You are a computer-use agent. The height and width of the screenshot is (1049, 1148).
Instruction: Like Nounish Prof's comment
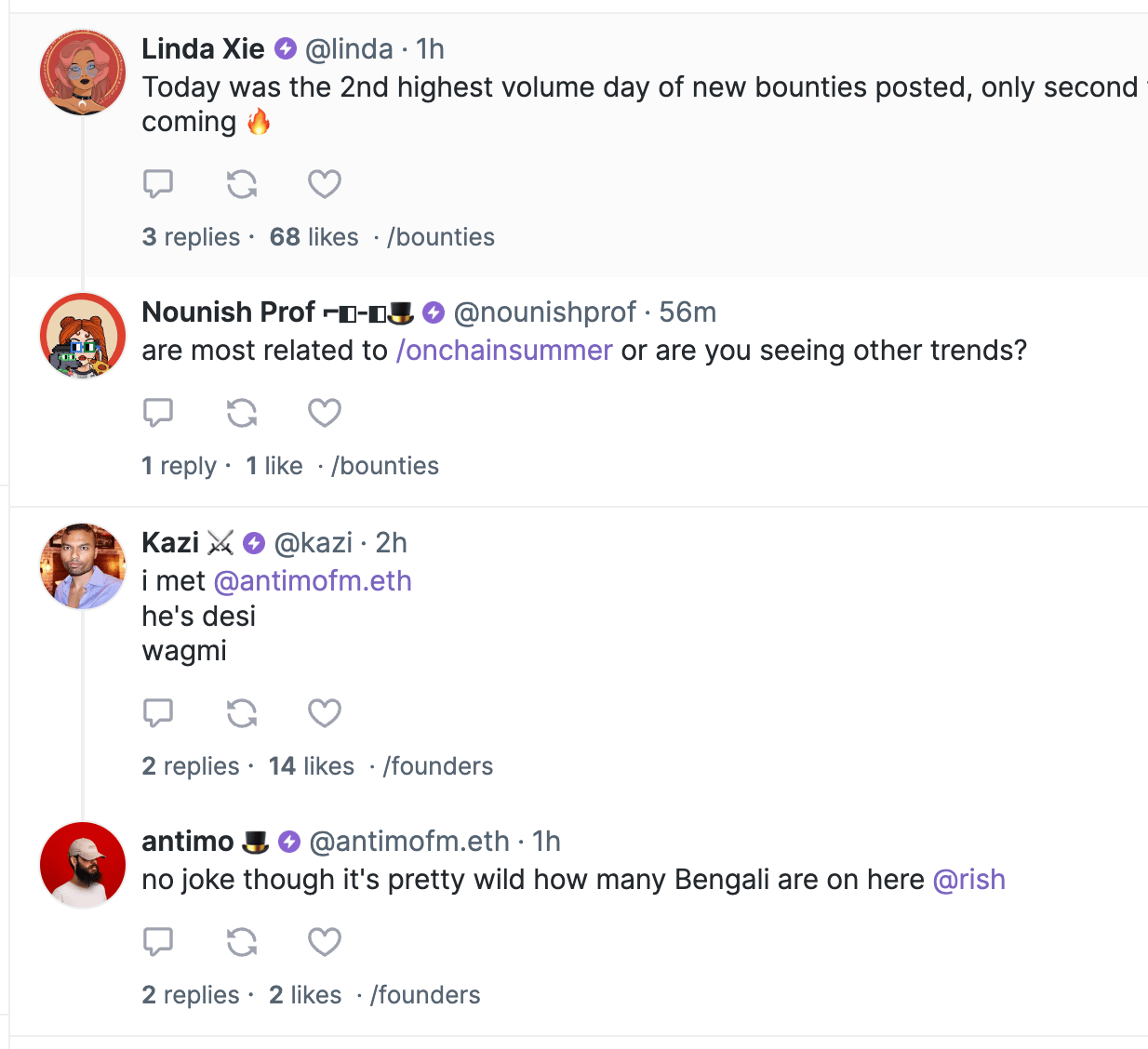click(x=325, y=412)
